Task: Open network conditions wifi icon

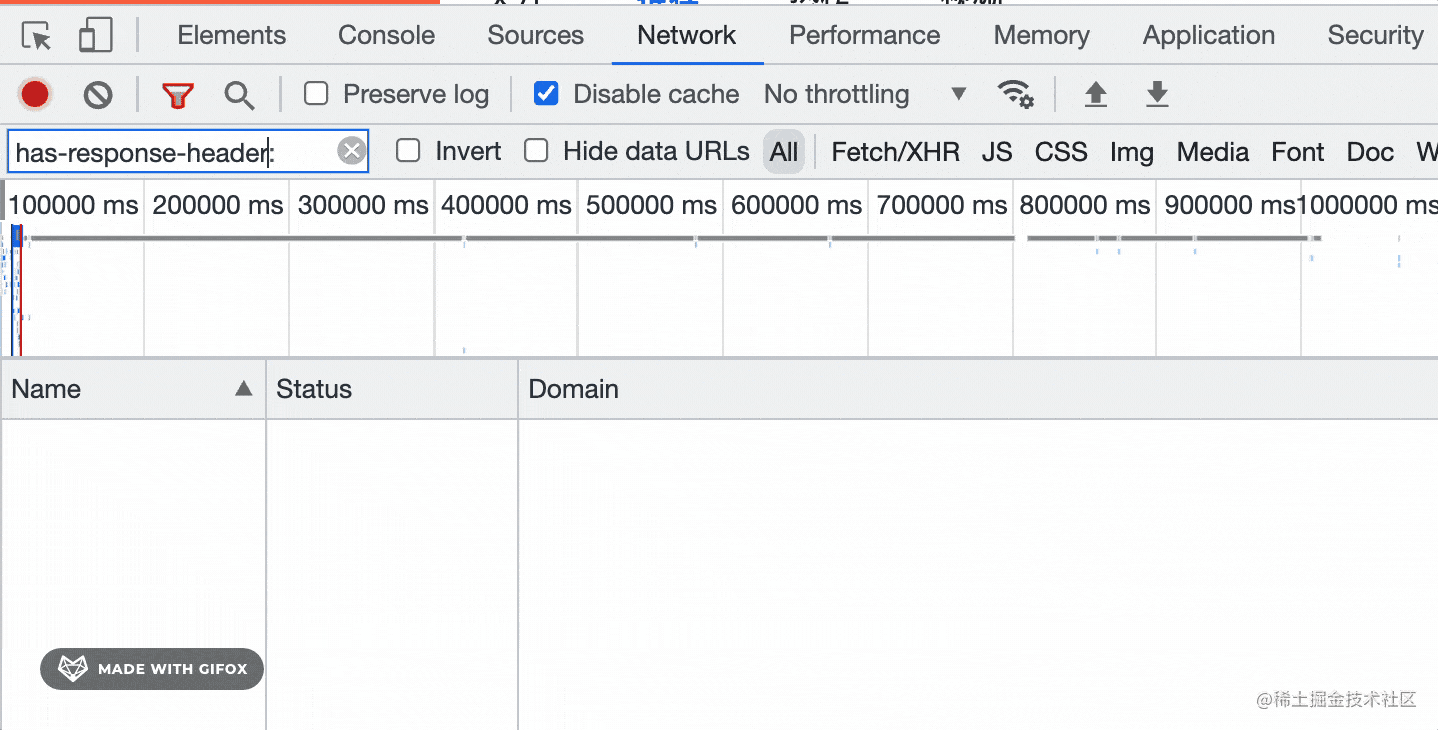Action: pos(1015,95)
